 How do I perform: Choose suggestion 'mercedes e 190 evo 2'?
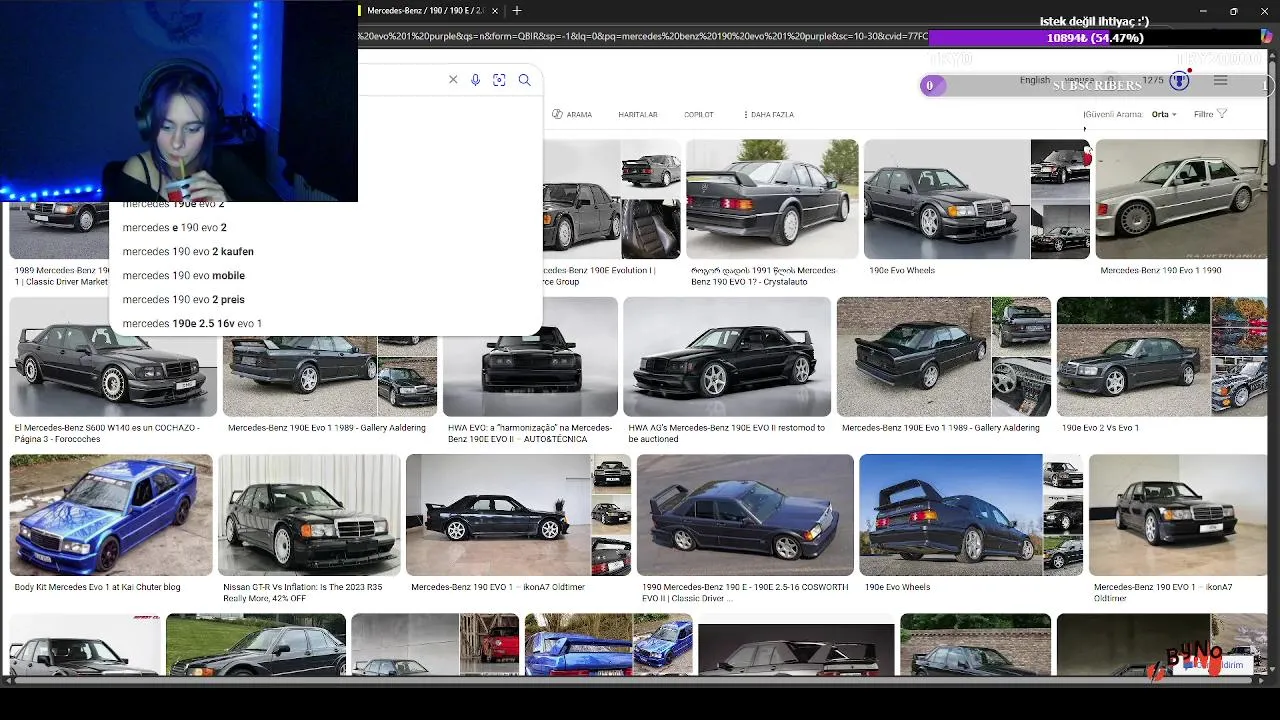[175, 227]
